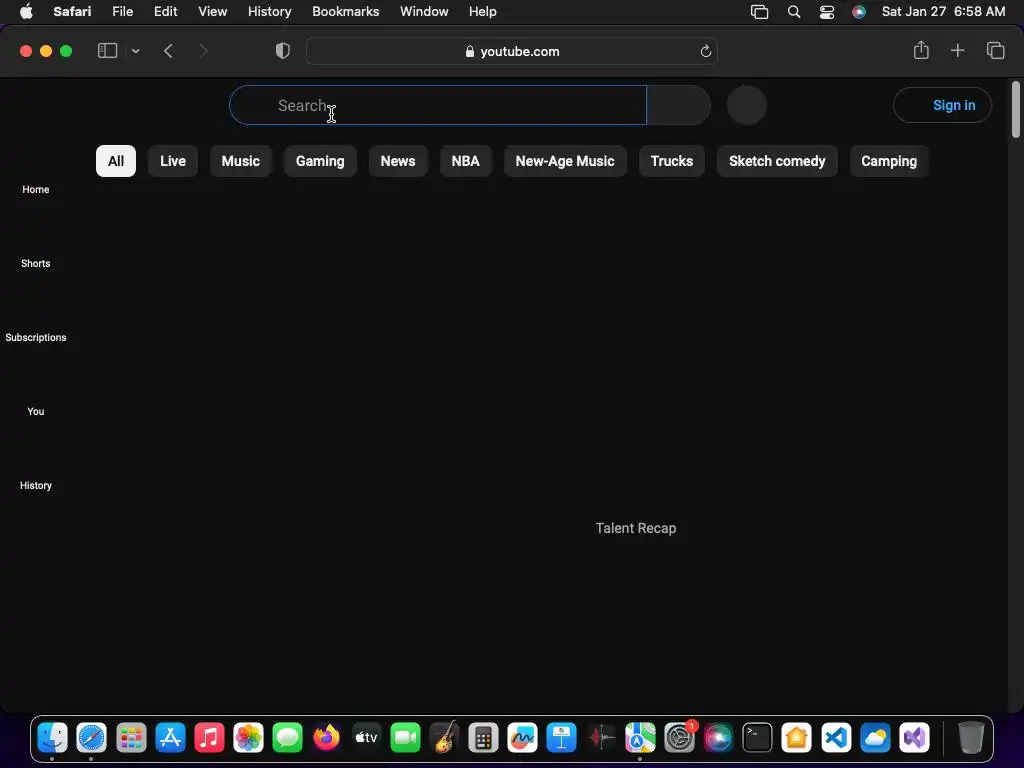Open Terminal from the Dock
The width and height of the screenshot is (1024, 768).
(758, 738)
